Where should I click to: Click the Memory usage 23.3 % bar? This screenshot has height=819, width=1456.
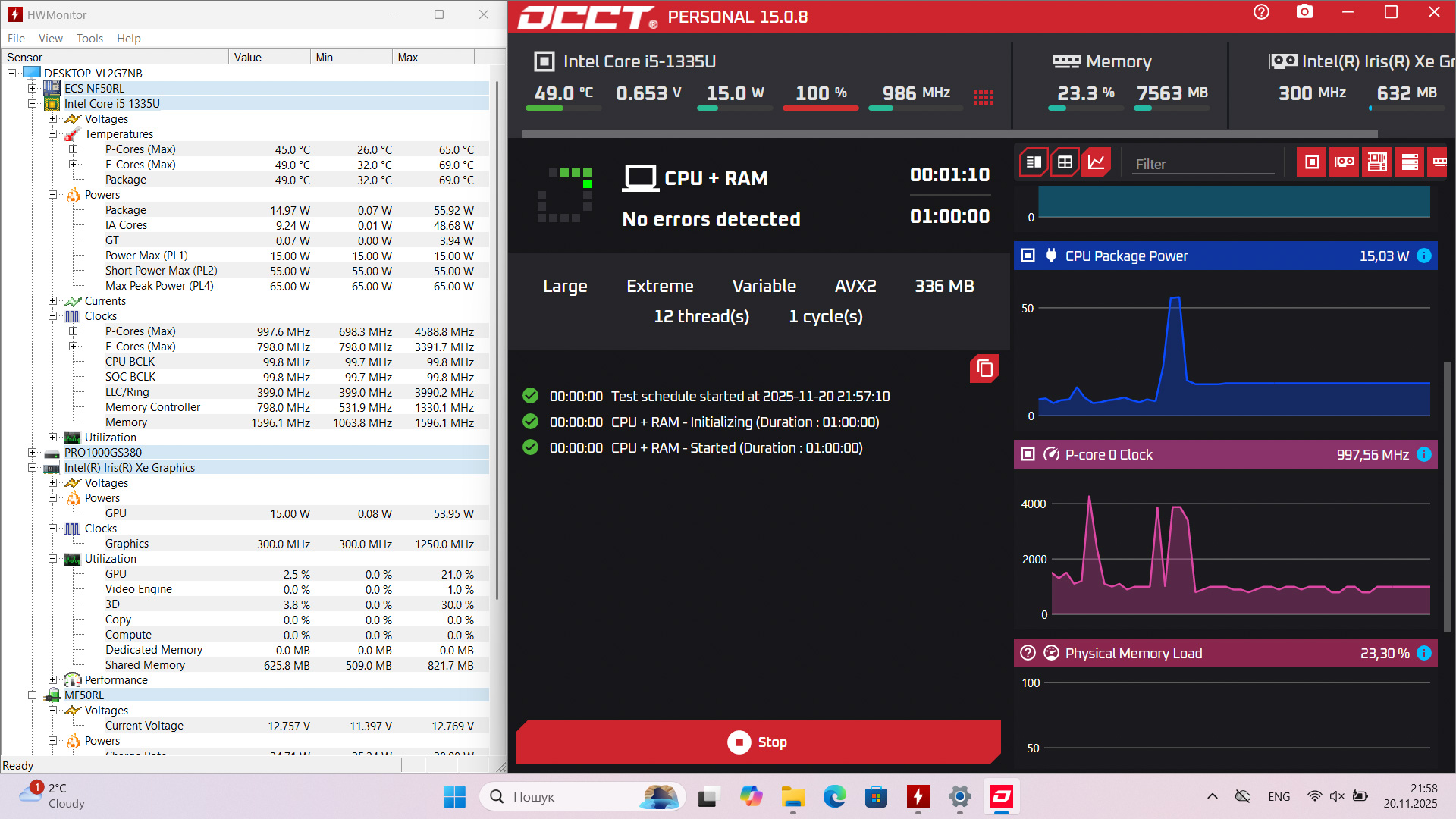point(1086,108)
